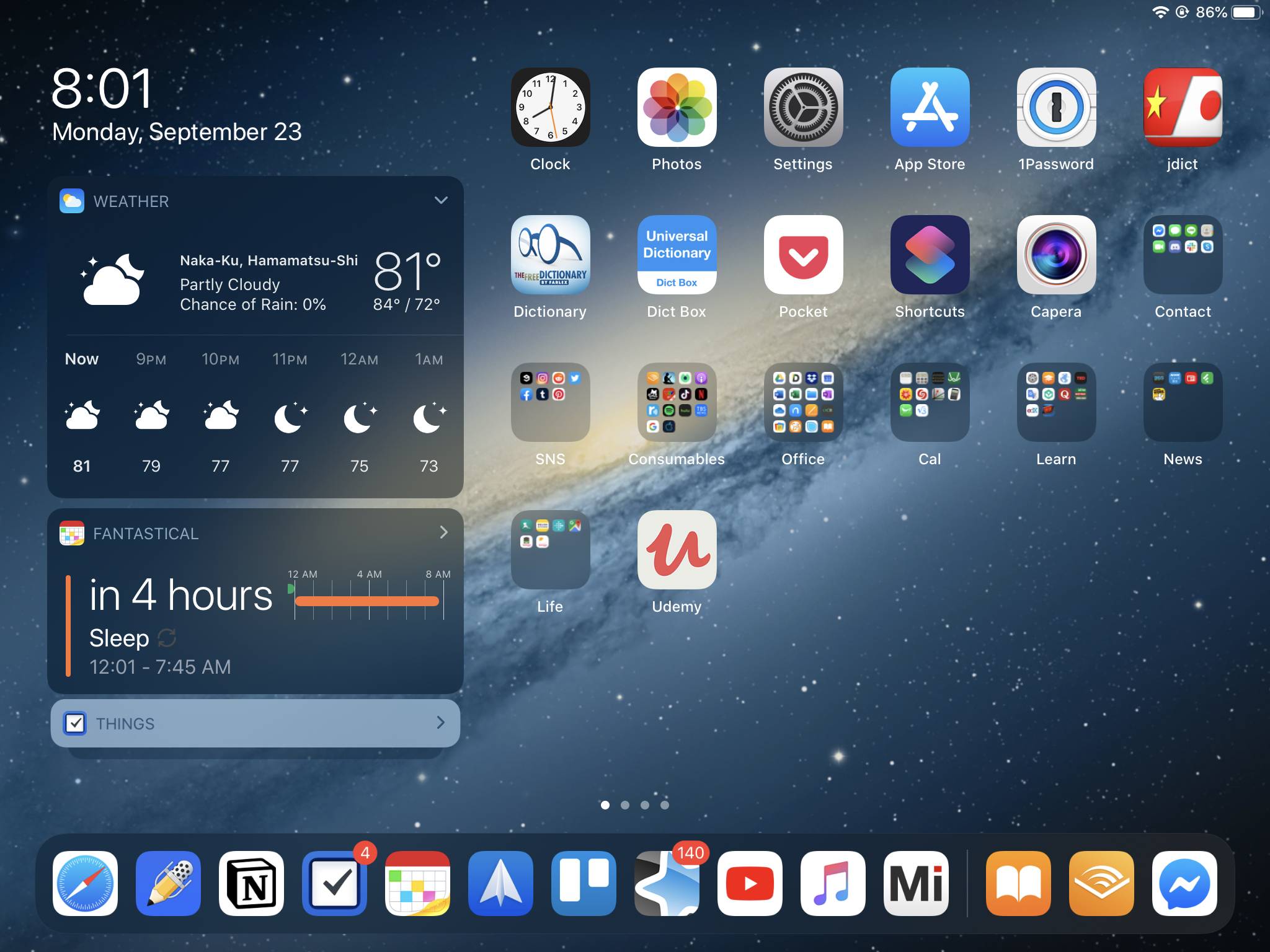Screen dimensions: 1270x952
Task: Open the Shortcuts app
Action: click(930, 255)
